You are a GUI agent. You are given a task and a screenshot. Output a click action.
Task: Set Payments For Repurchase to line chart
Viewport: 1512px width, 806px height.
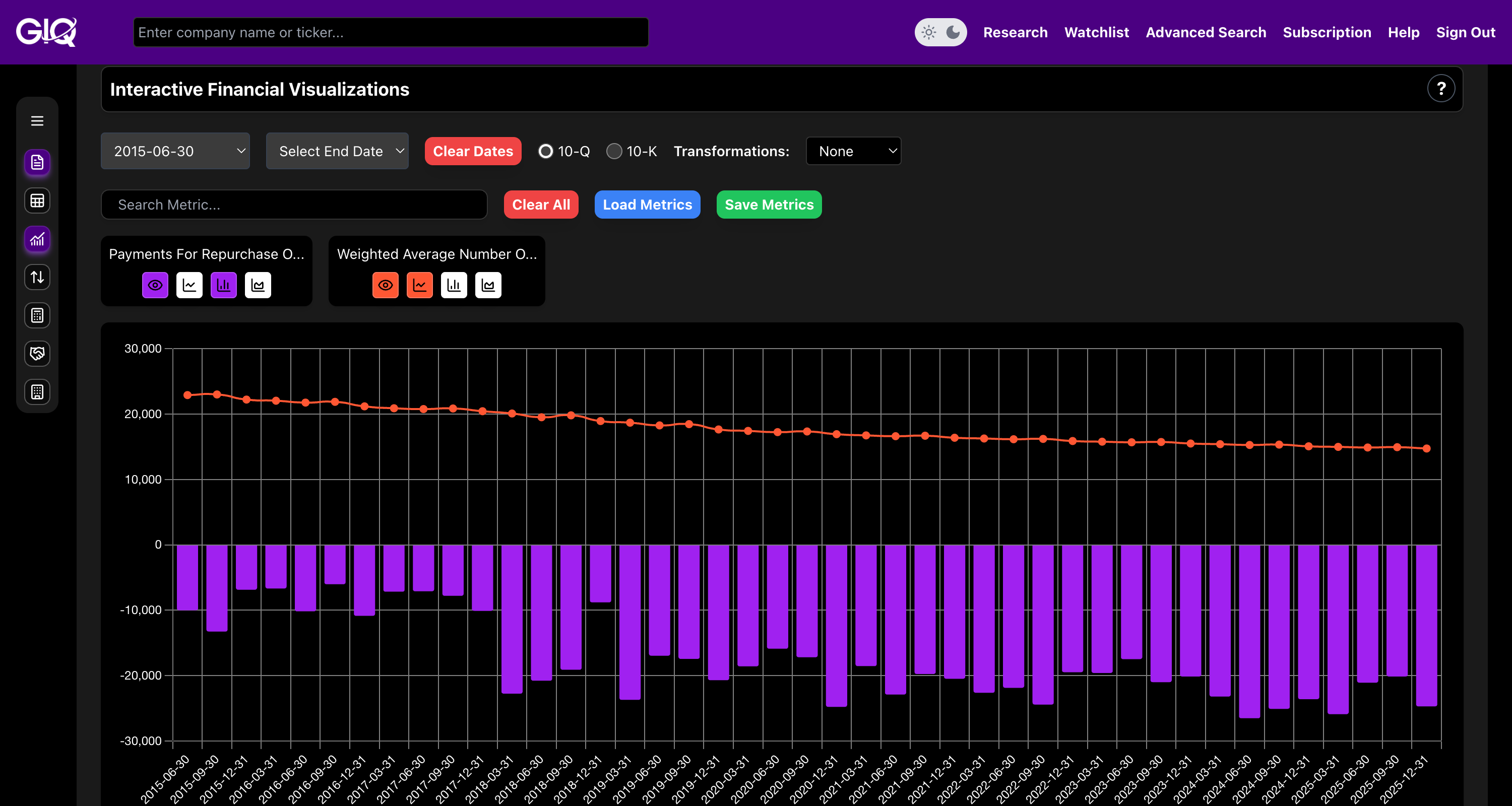(189, 285)
